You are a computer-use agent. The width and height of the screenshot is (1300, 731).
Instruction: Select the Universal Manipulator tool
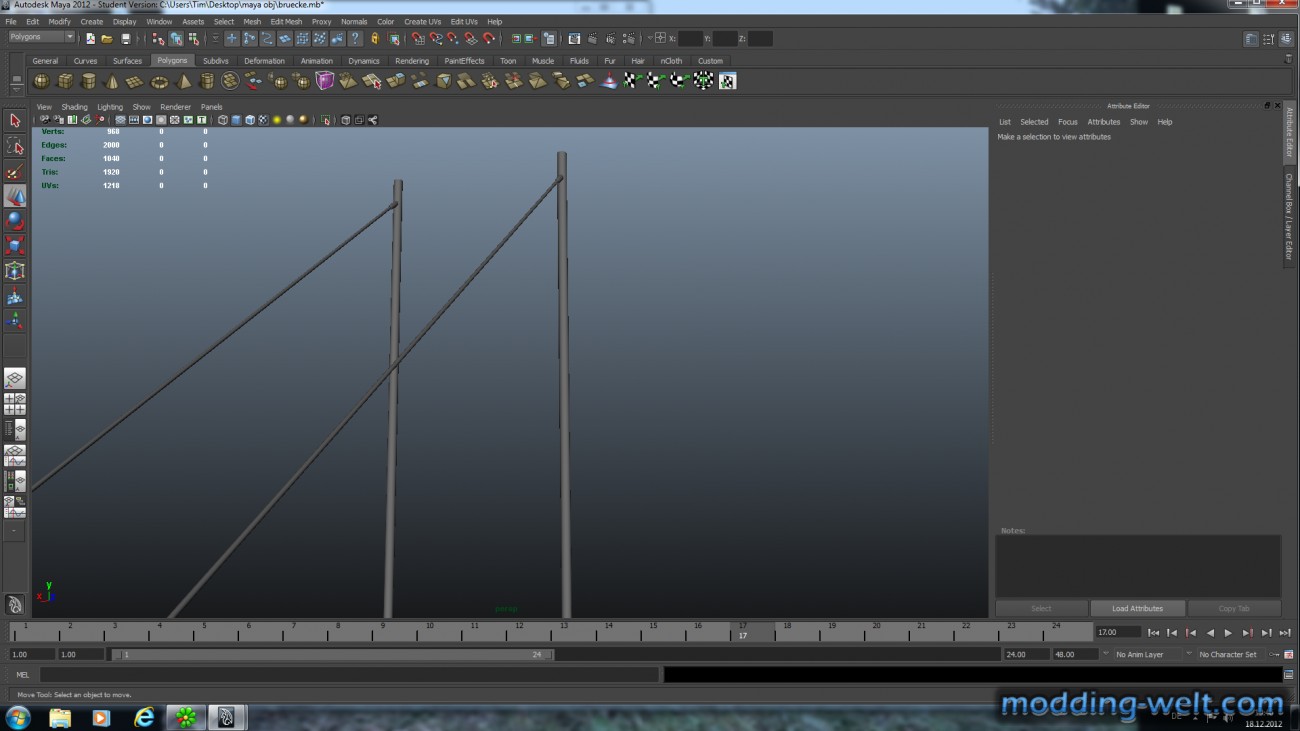[15, 271]
